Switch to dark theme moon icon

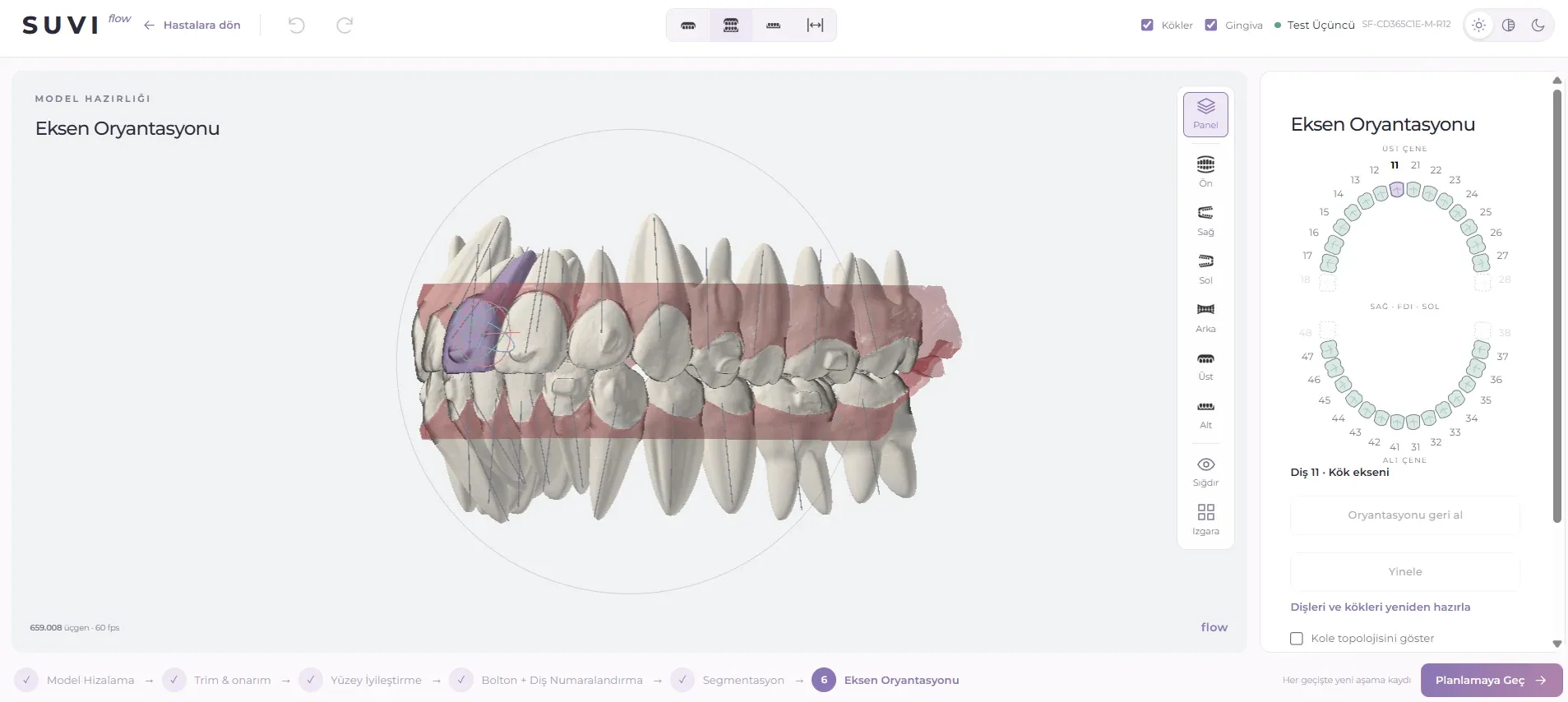pos(1538,25)
